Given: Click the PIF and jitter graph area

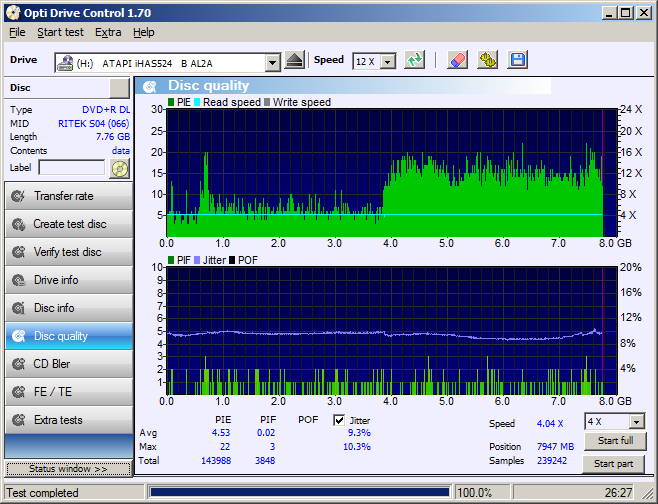Looking at the screenshot, I should point(392,331).
